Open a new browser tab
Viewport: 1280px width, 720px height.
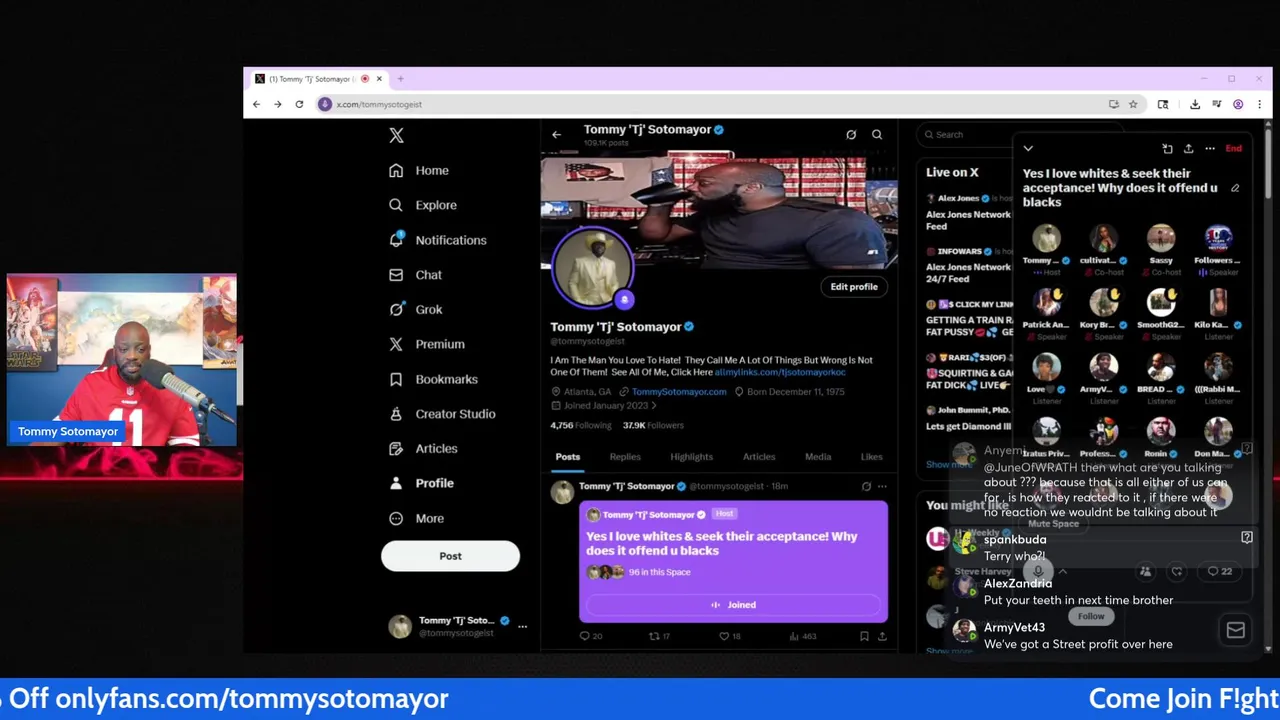[x=400, y=79]
